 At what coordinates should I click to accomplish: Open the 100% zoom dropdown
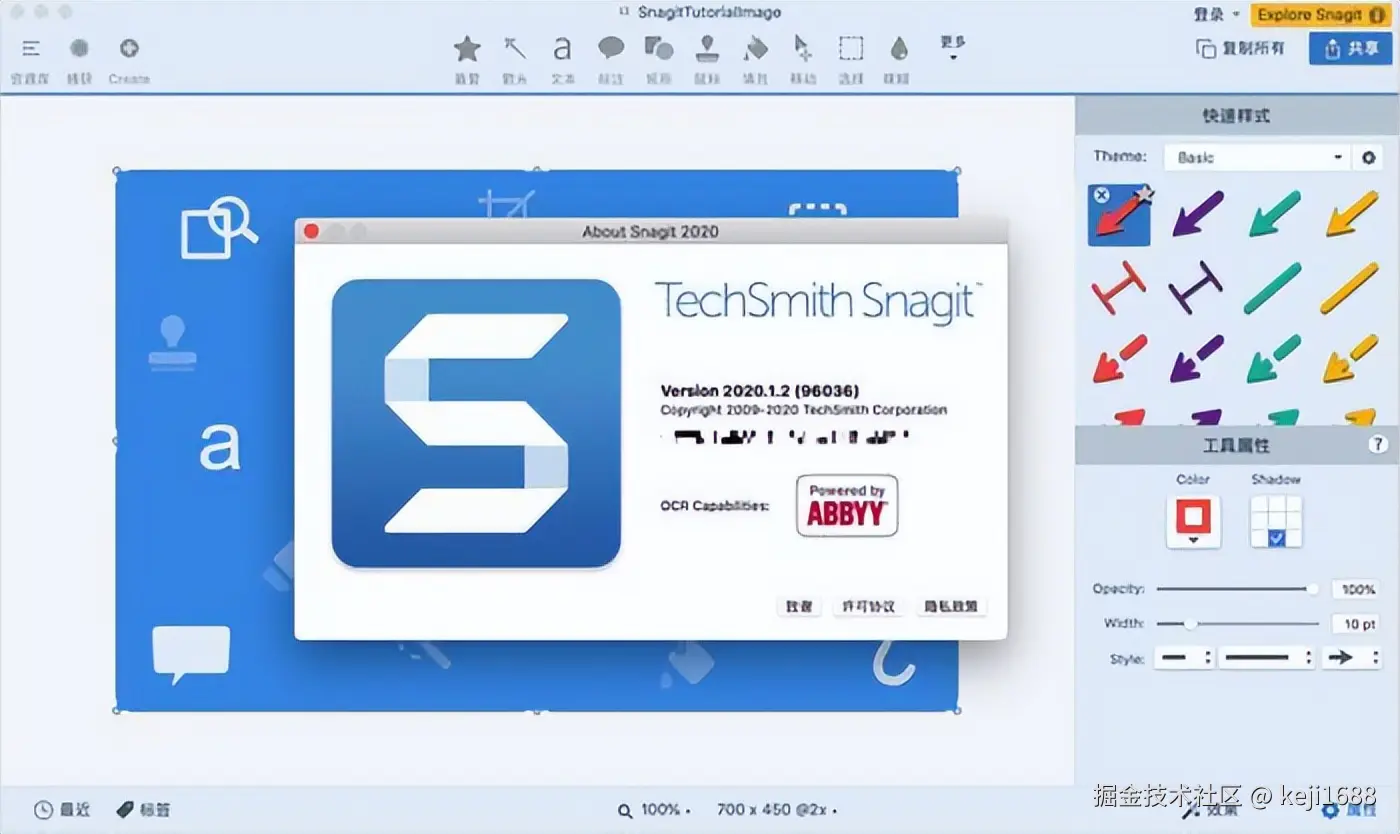[x=655, y=810]
